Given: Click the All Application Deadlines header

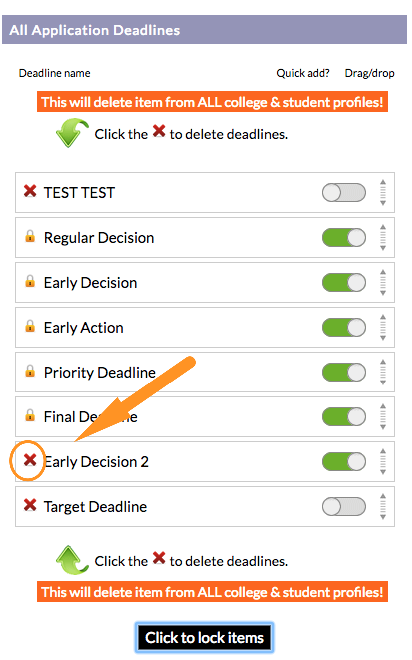Looking at the screenshot, I should (205, 30).
